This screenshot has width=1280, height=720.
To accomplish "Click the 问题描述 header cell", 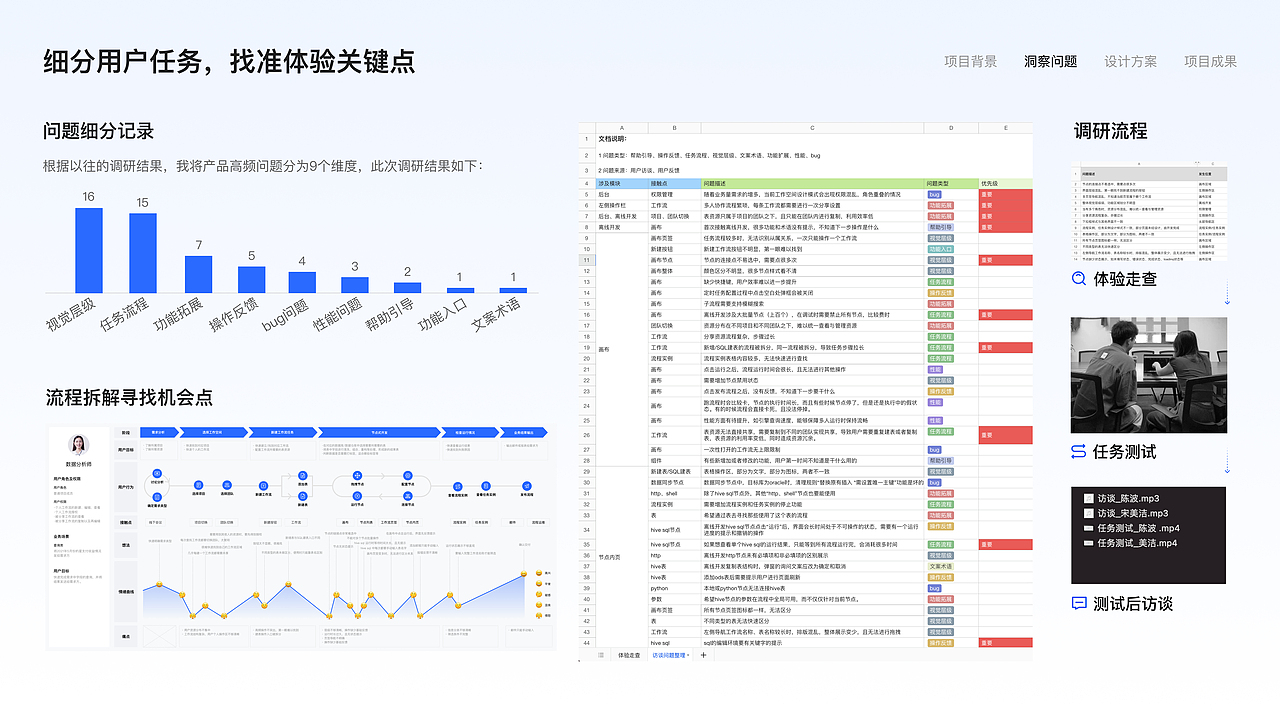I will (x=812, y=183).
